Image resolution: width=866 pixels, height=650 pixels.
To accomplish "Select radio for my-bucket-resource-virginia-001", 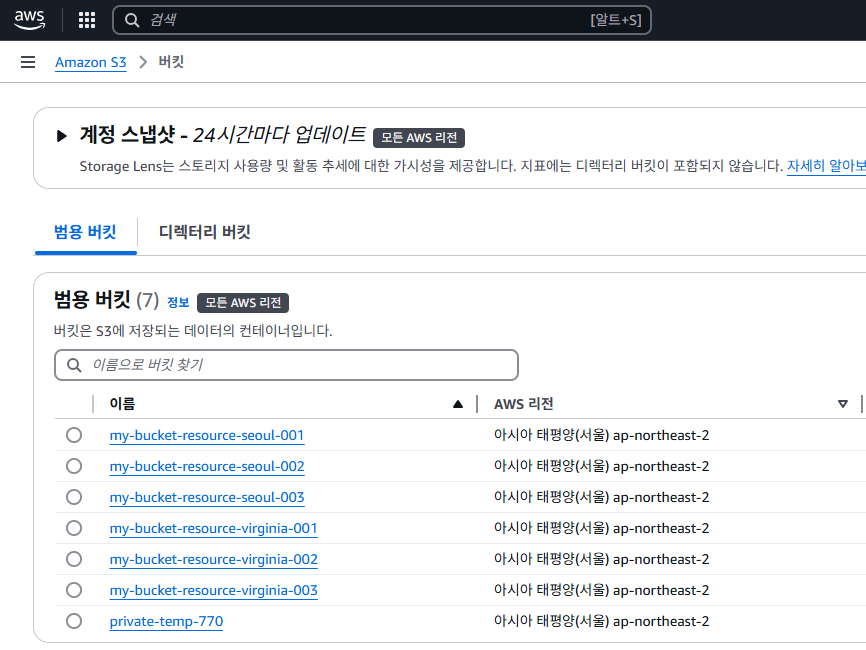I will [x=74, y=528].
